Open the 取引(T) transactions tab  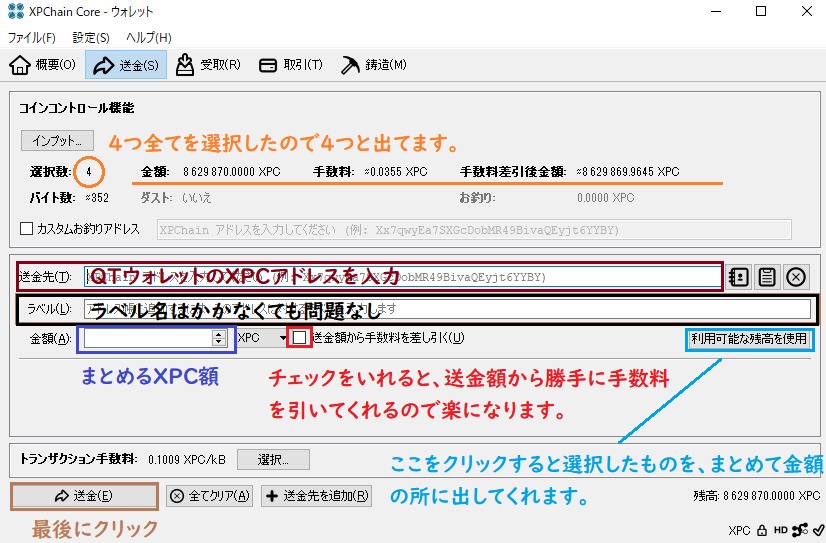[290, 65]
